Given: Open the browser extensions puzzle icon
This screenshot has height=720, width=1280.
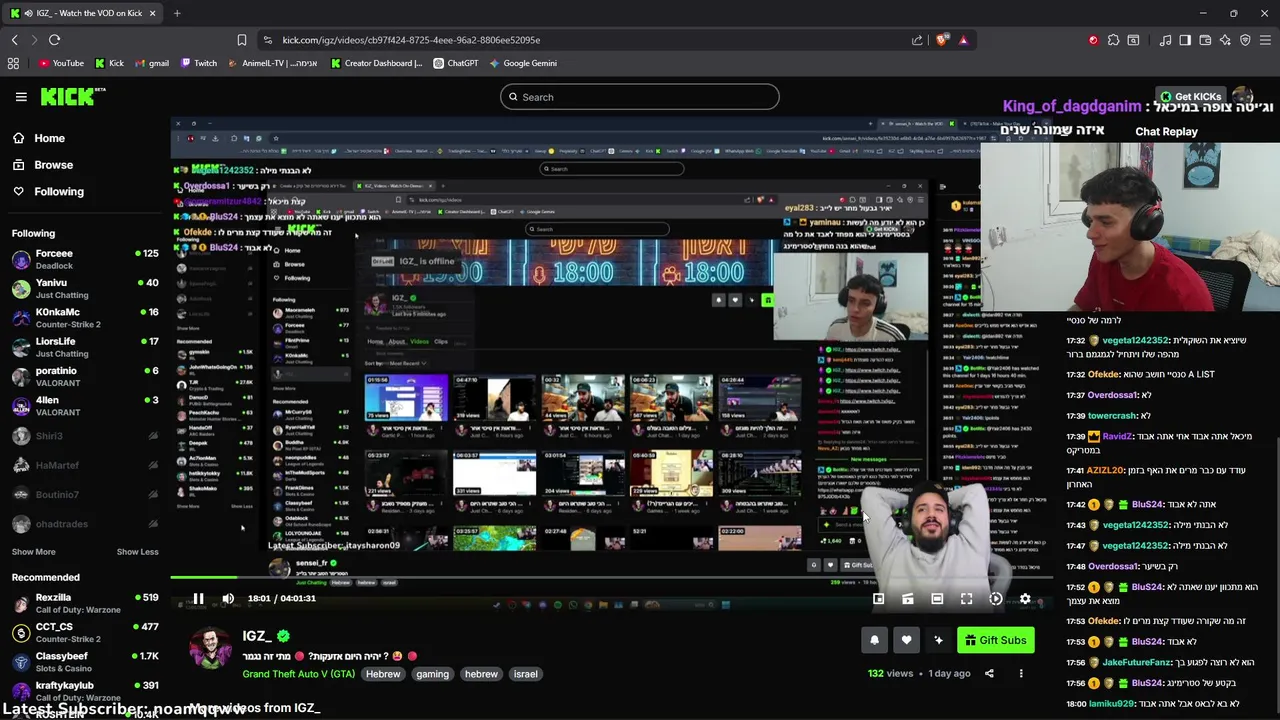Looking at the screenshot, I should coord(1113,40).
